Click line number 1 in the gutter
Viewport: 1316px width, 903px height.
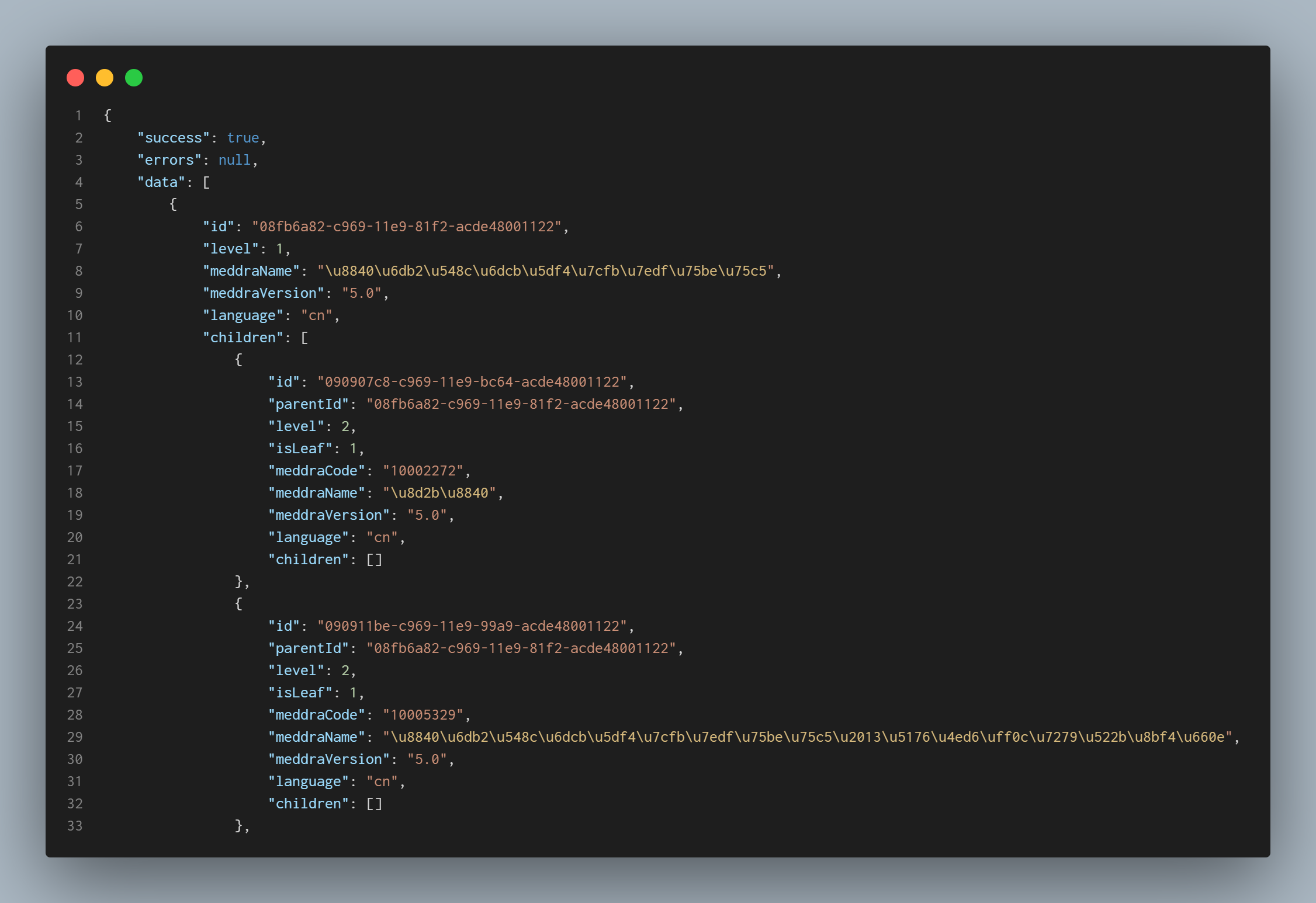78,116
